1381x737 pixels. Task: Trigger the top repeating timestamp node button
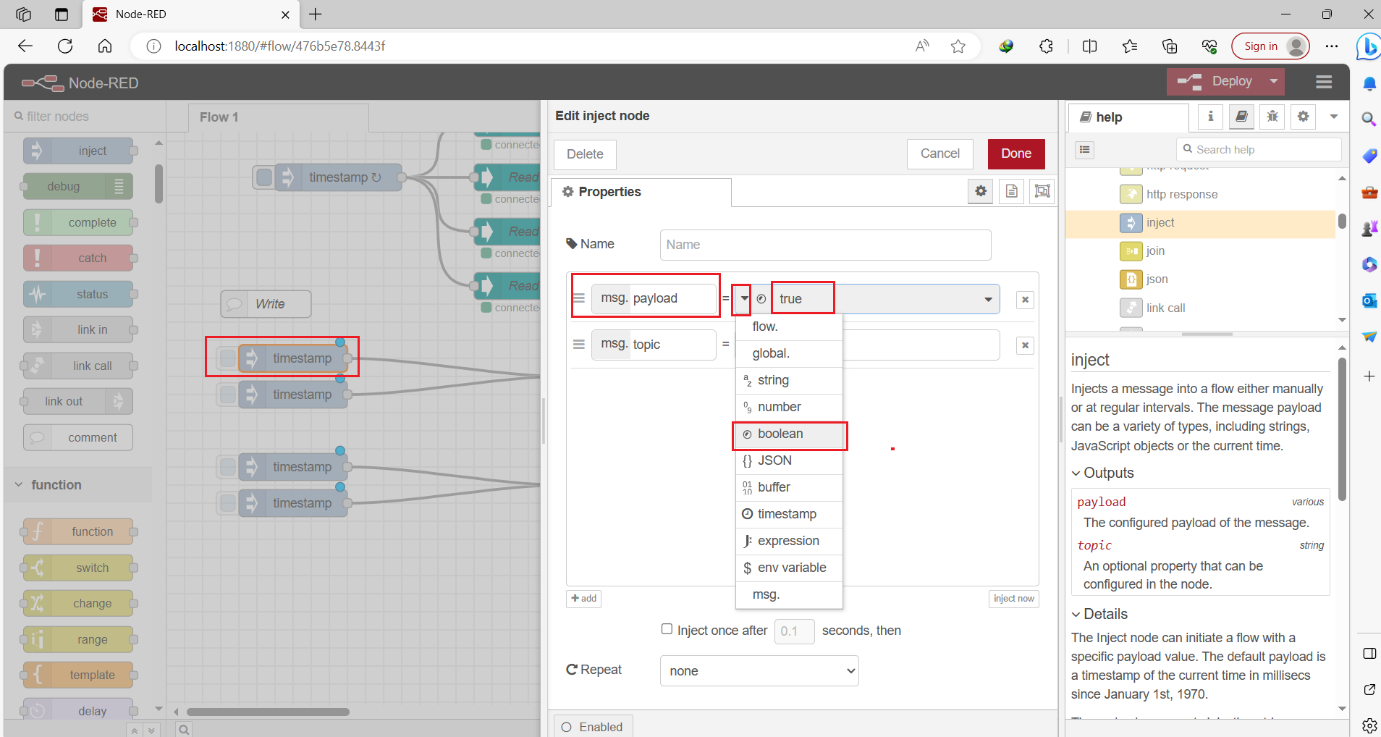[x=264, y=178]
